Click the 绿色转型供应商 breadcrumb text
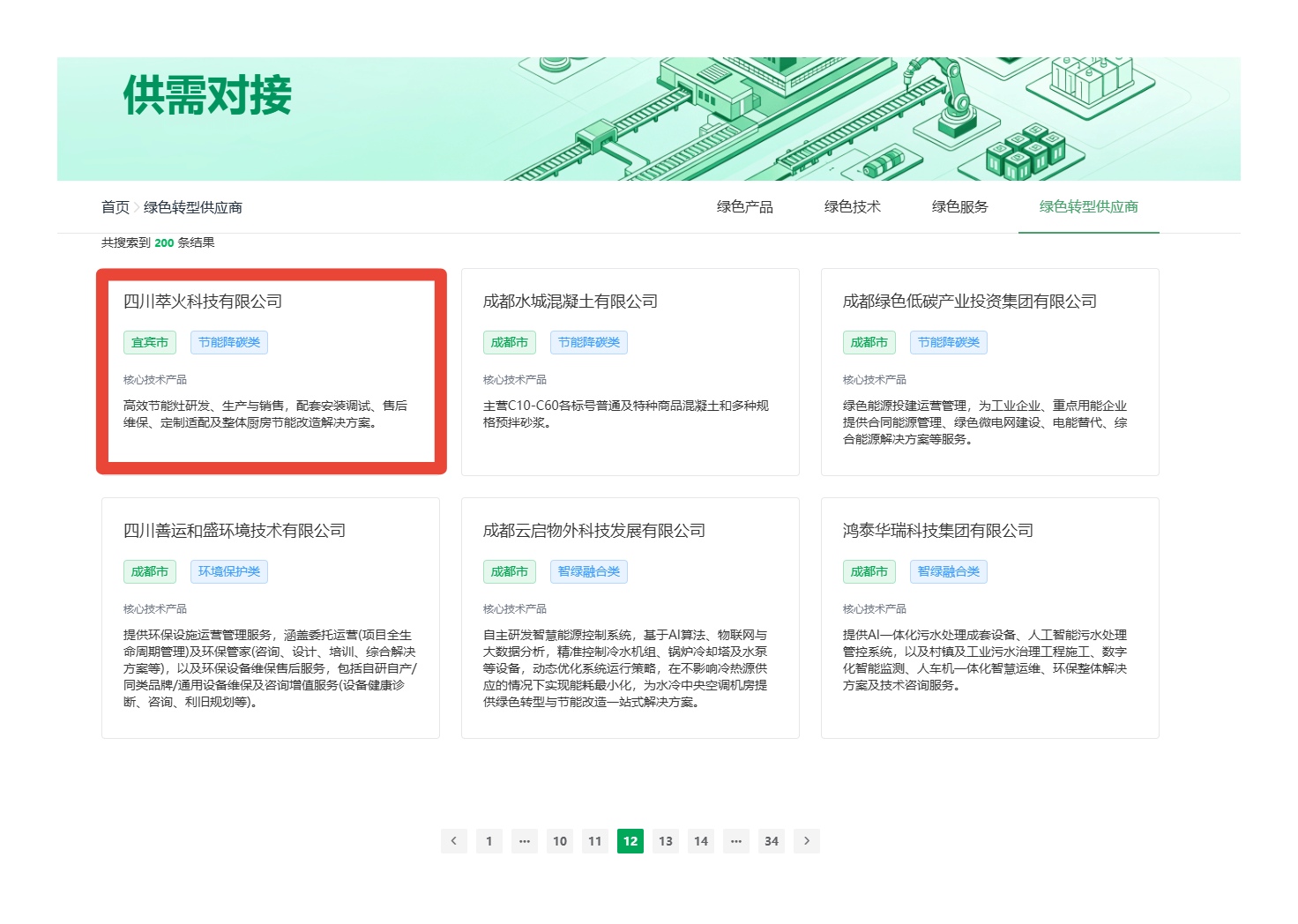 pyautogui.click(x=193, y=207)
